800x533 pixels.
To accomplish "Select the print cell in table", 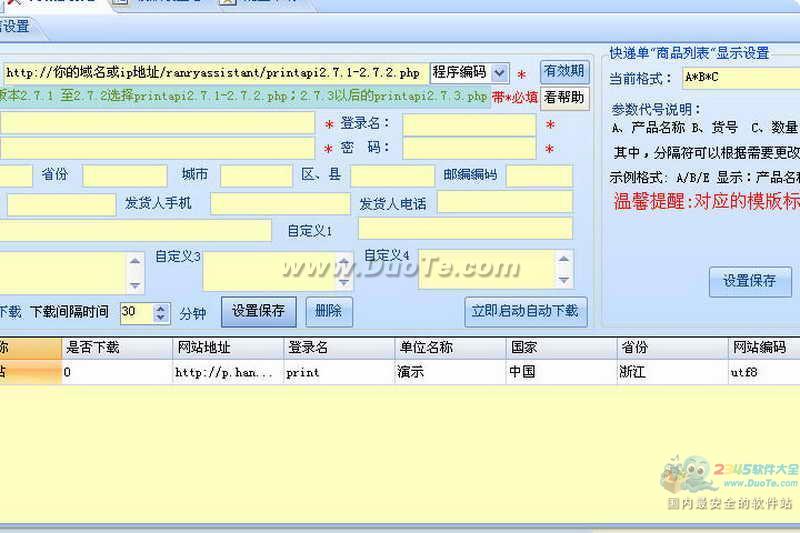I will click(339, 372).
